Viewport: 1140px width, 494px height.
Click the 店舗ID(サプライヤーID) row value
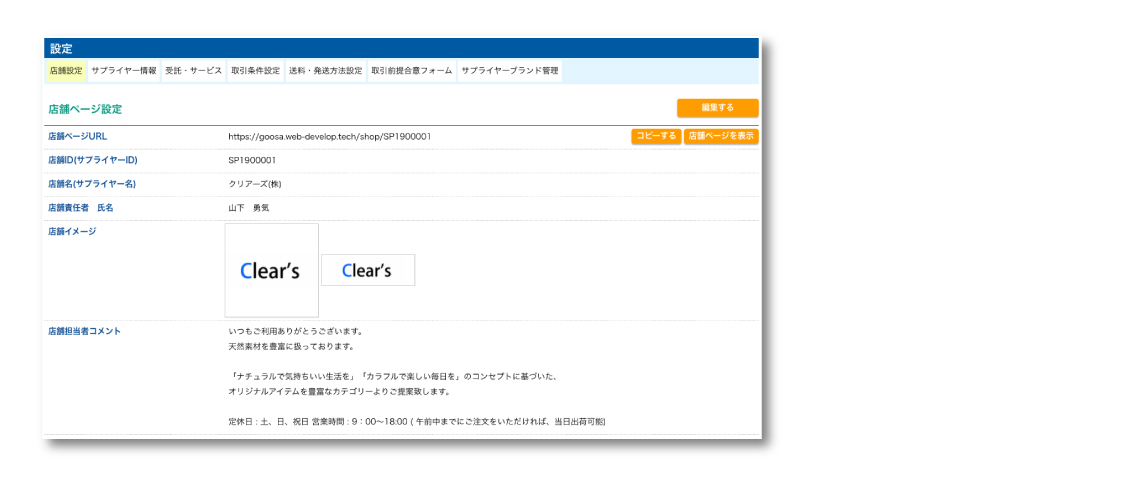(x=252, y=160)
